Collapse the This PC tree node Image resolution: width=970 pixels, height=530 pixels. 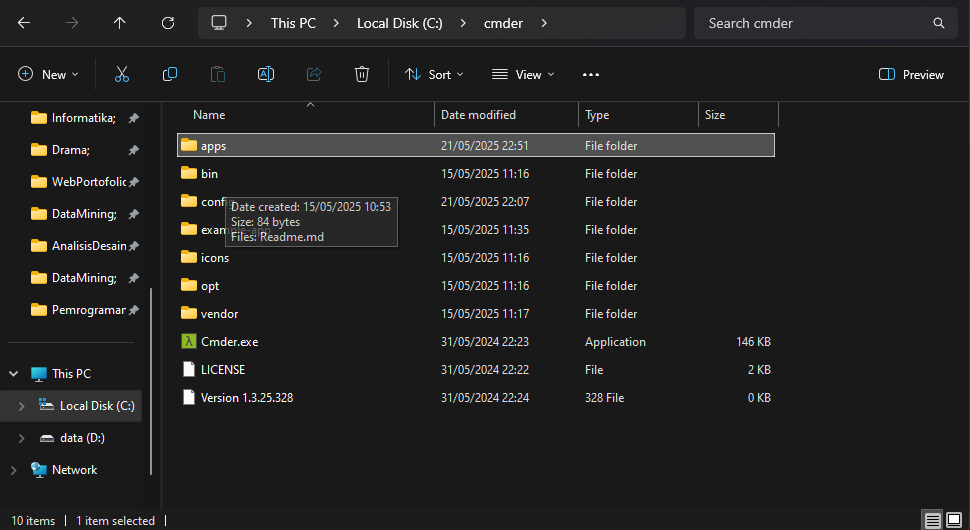[x=14, y=374]
